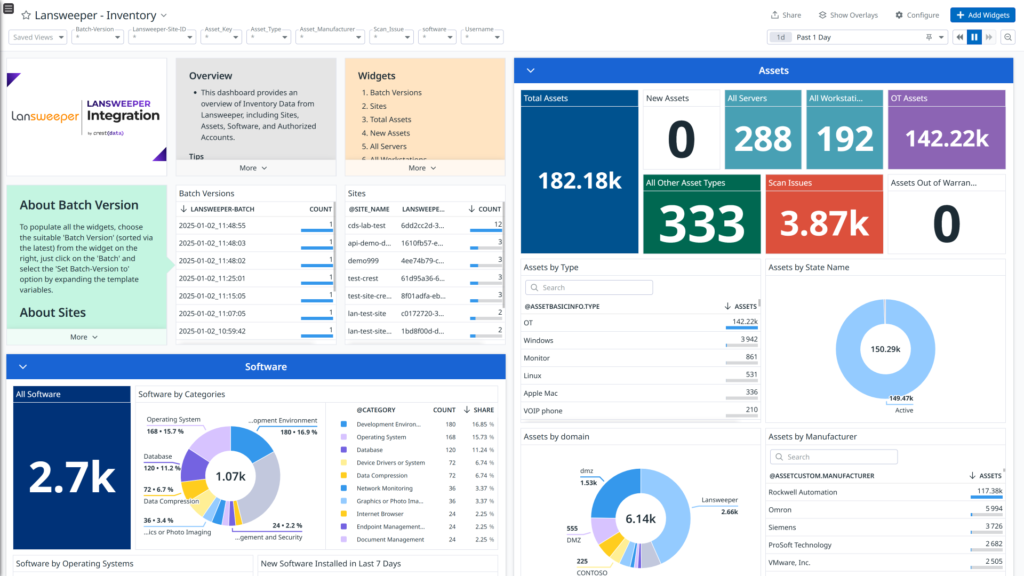Click the pin icon in time selector
This screenshot has height=576, width=1024.
tap(929, 37)
